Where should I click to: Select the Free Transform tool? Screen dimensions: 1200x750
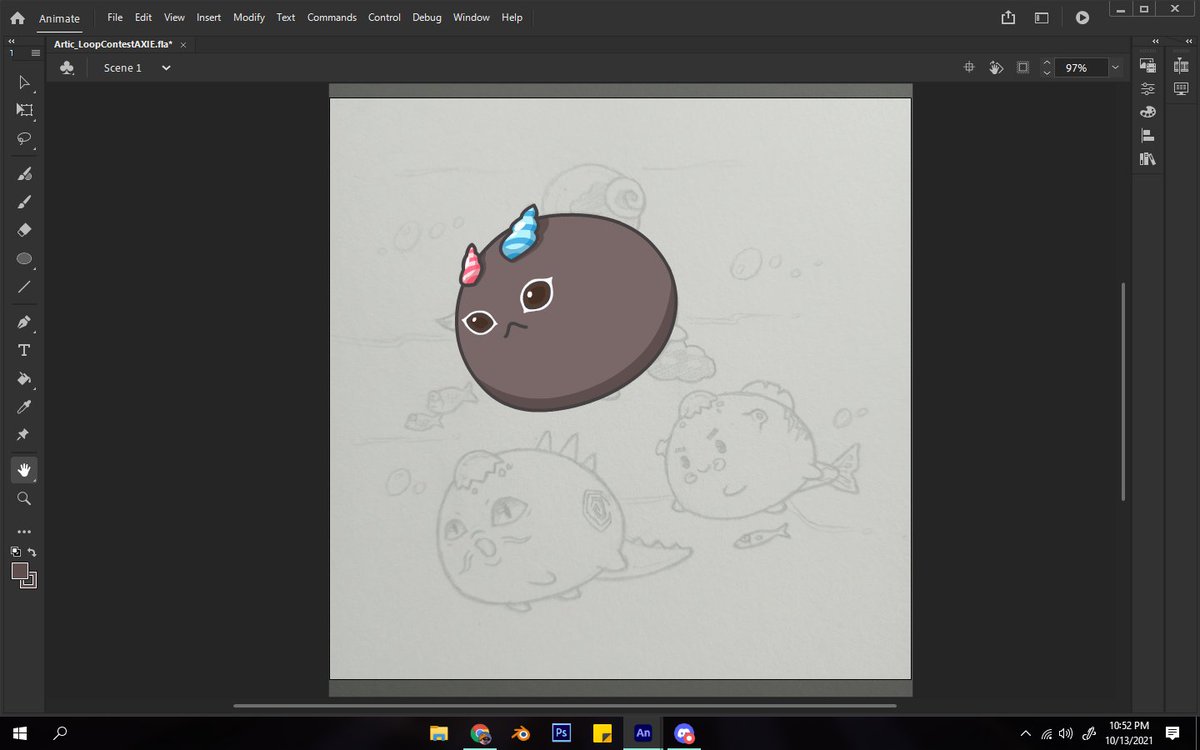pos(25,110)
